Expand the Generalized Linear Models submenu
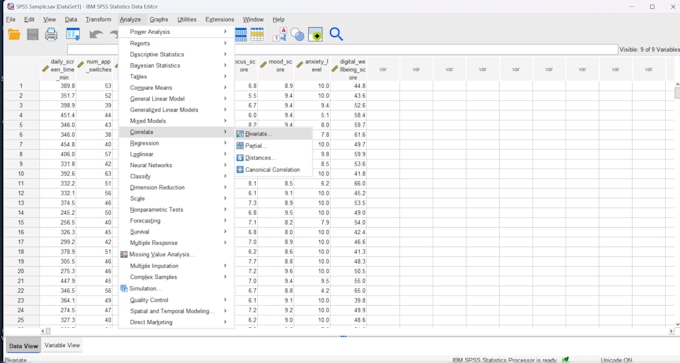The height and width of the screenshot is (363, 680). [x=176, y=110]
